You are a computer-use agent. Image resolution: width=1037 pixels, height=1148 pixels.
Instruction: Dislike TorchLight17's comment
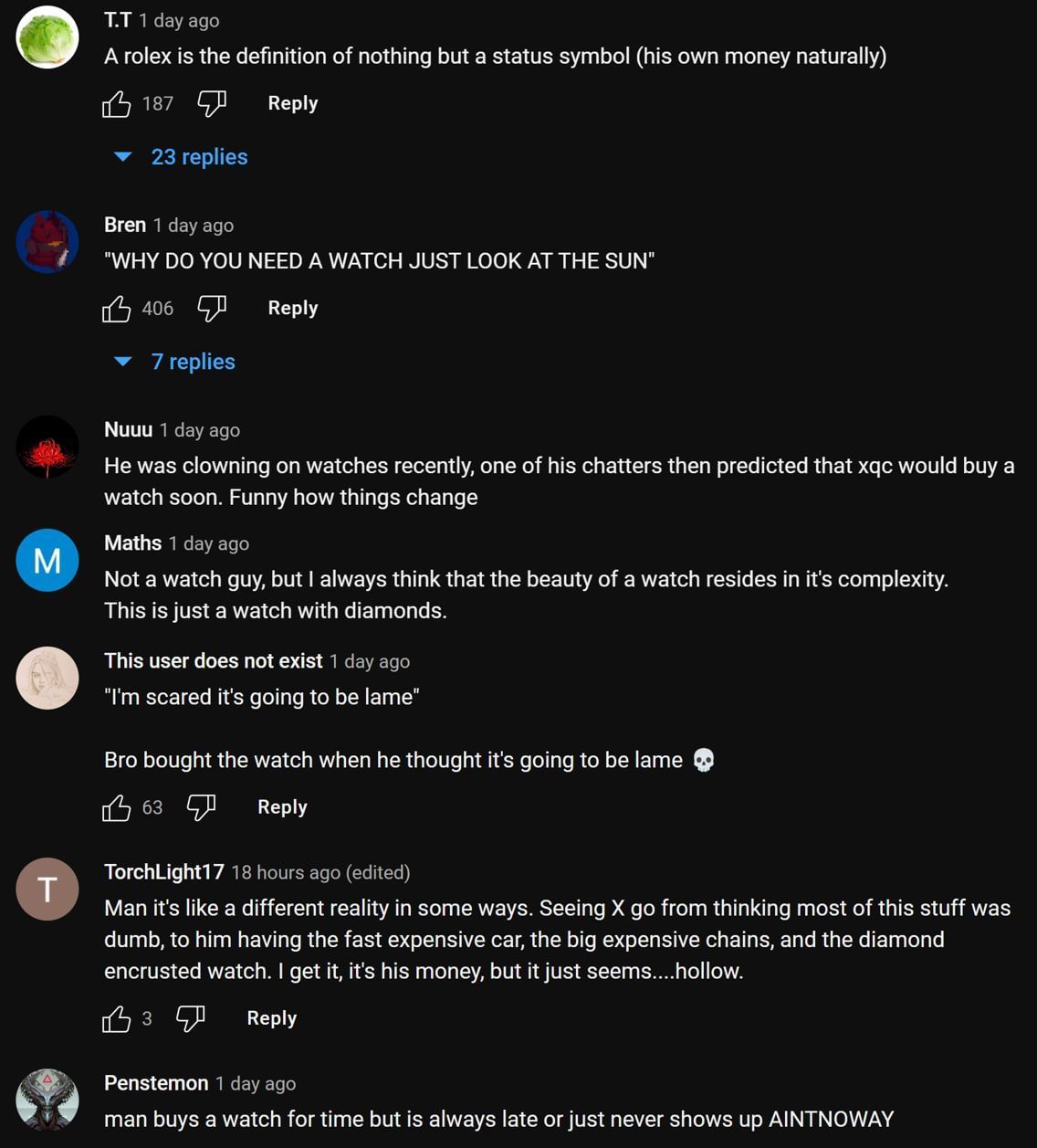coord(190,1018)
